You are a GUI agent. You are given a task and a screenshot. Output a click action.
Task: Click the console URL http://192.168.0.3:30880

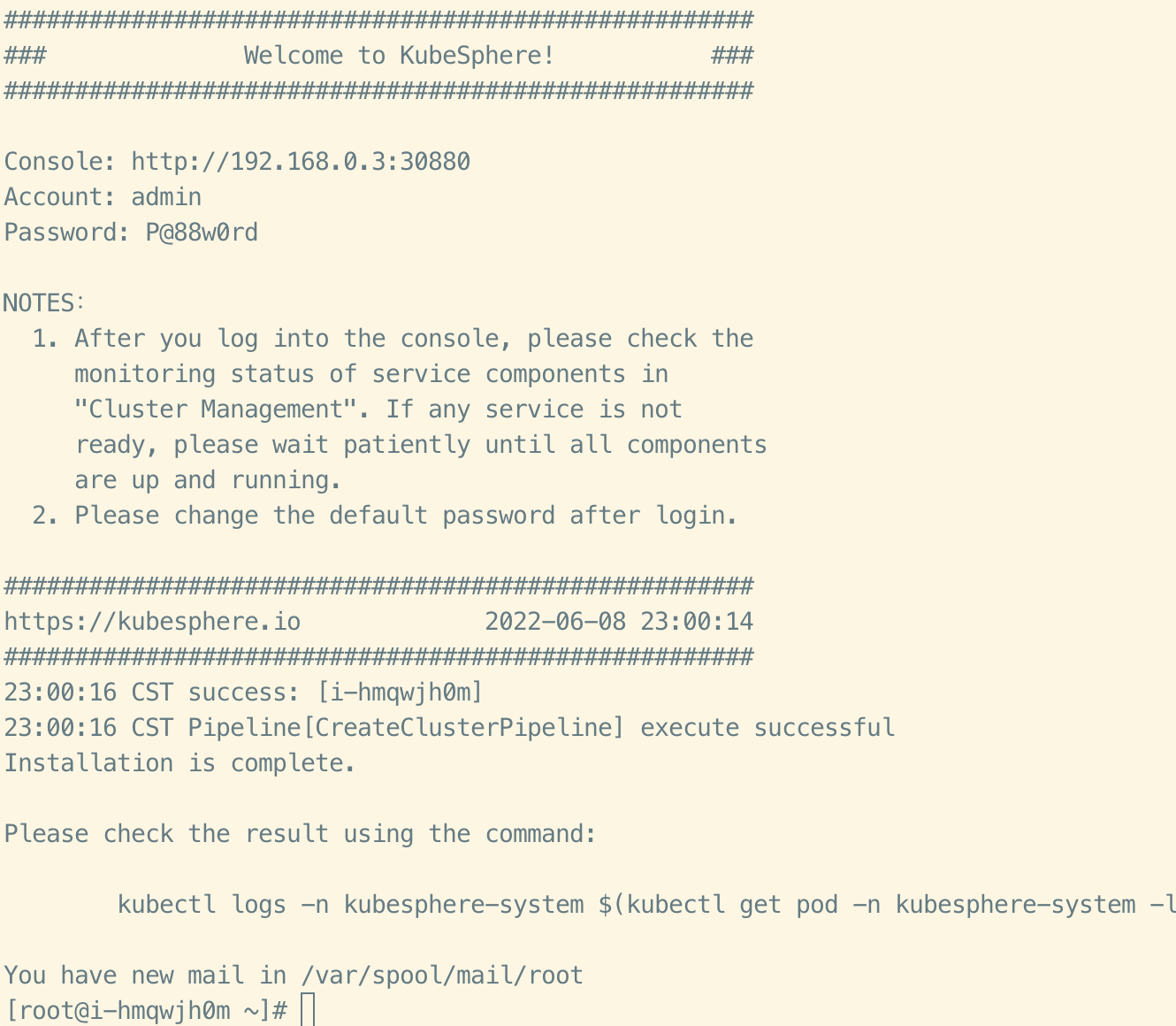pyautogui.click(x=301, y=162)
